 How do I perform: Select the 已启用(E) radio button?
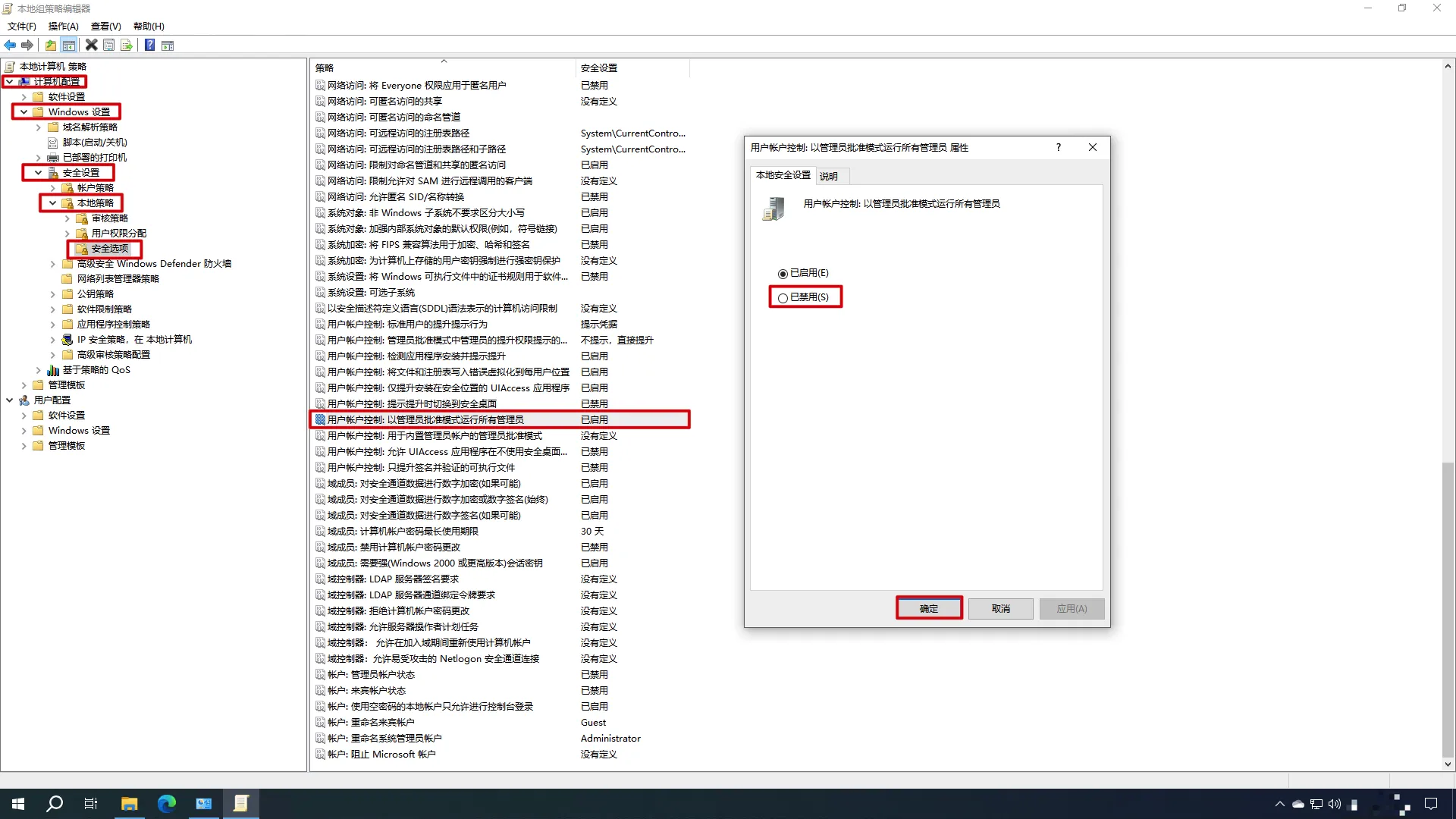783,274
